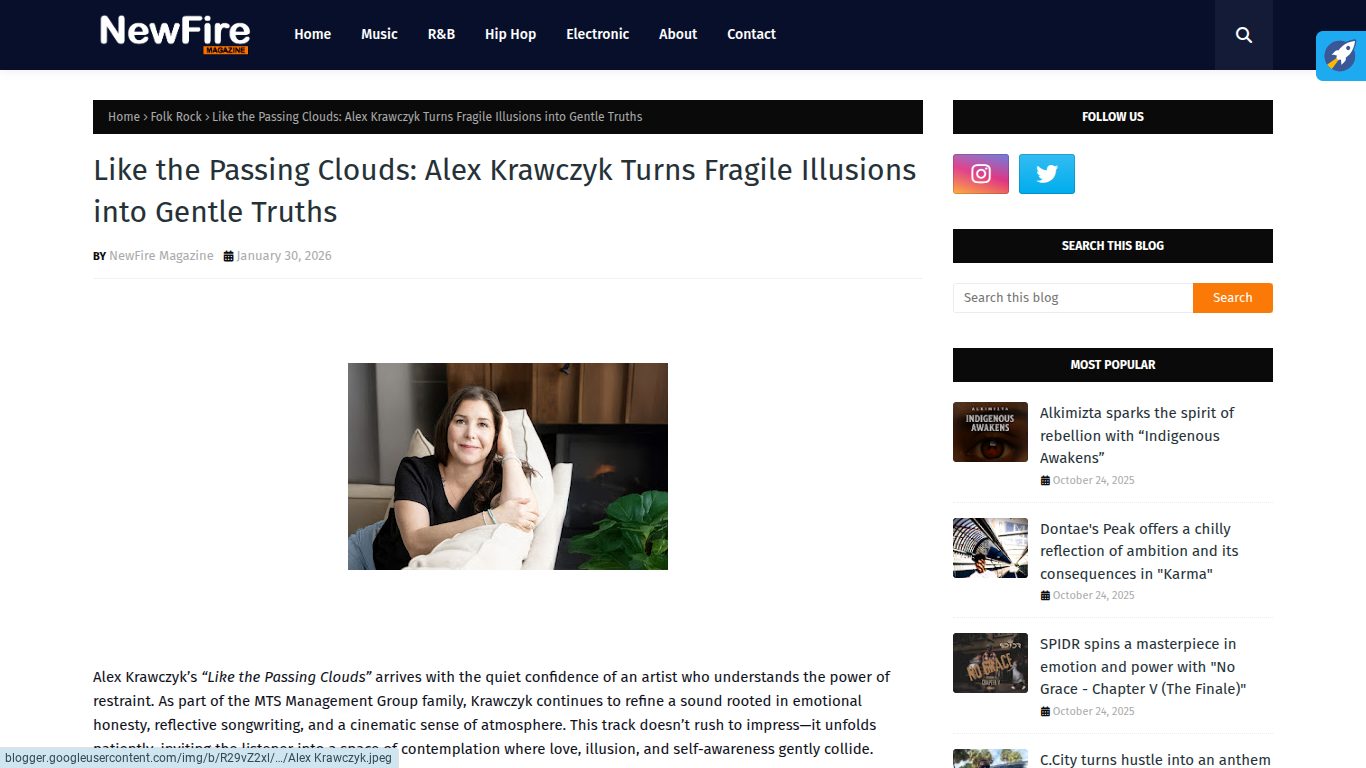Open the Dontae's Peak Karma thumbnail

pyautogui.click(x=990, y=548)
